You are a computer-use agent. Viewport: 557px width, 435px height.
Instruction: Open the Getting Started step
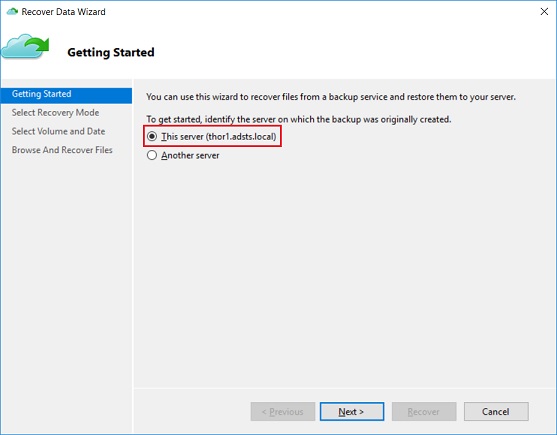click(66, 94)
